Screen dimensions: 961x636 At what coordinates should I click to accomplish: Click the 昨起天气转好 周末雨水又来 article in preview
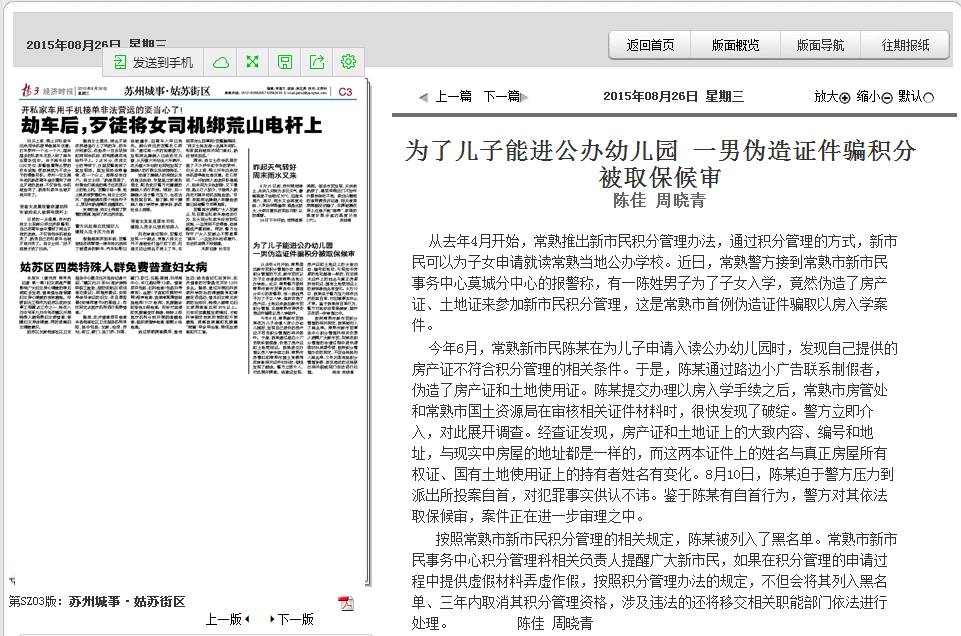pyautogui.click(x=275, y=171)
